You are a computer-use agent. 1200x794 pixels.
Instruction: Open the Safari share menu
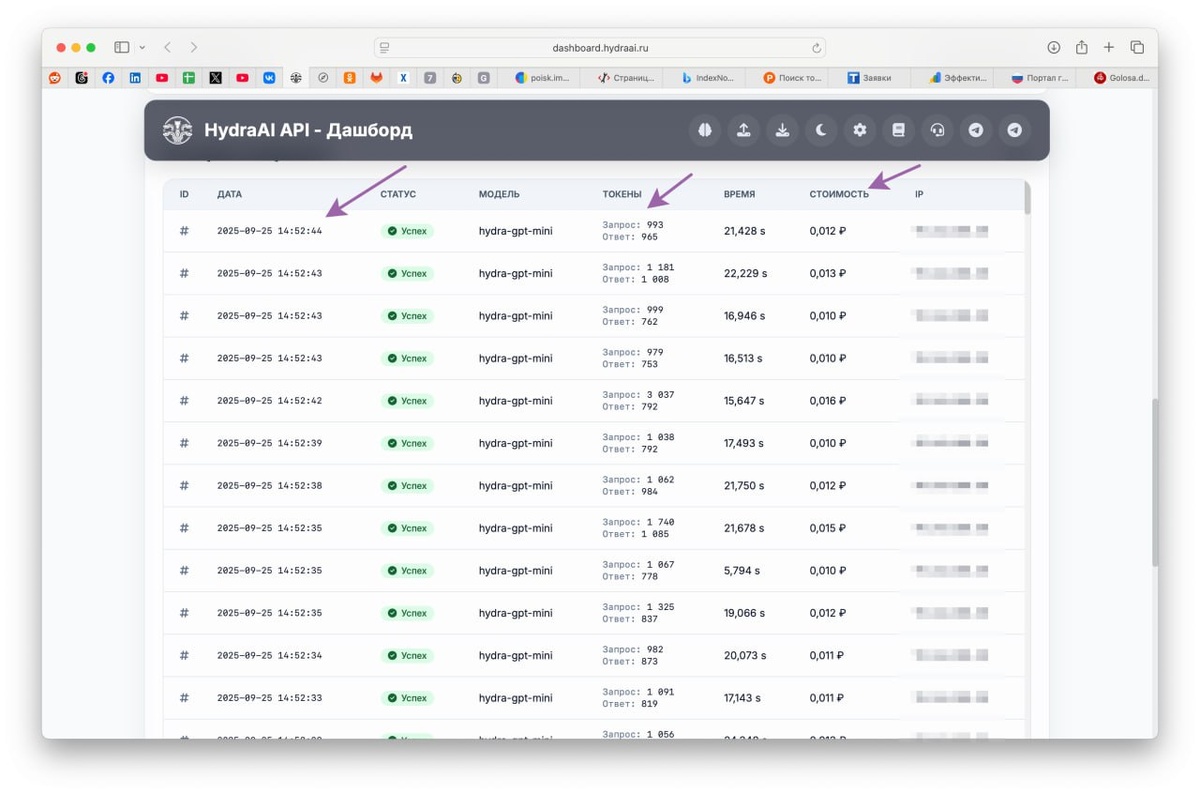click(1082, 47)
